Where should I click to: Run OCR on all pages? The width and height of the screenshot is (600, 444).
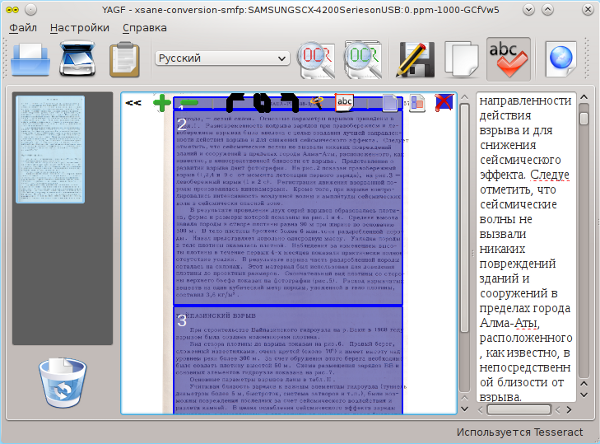[364, 61]
